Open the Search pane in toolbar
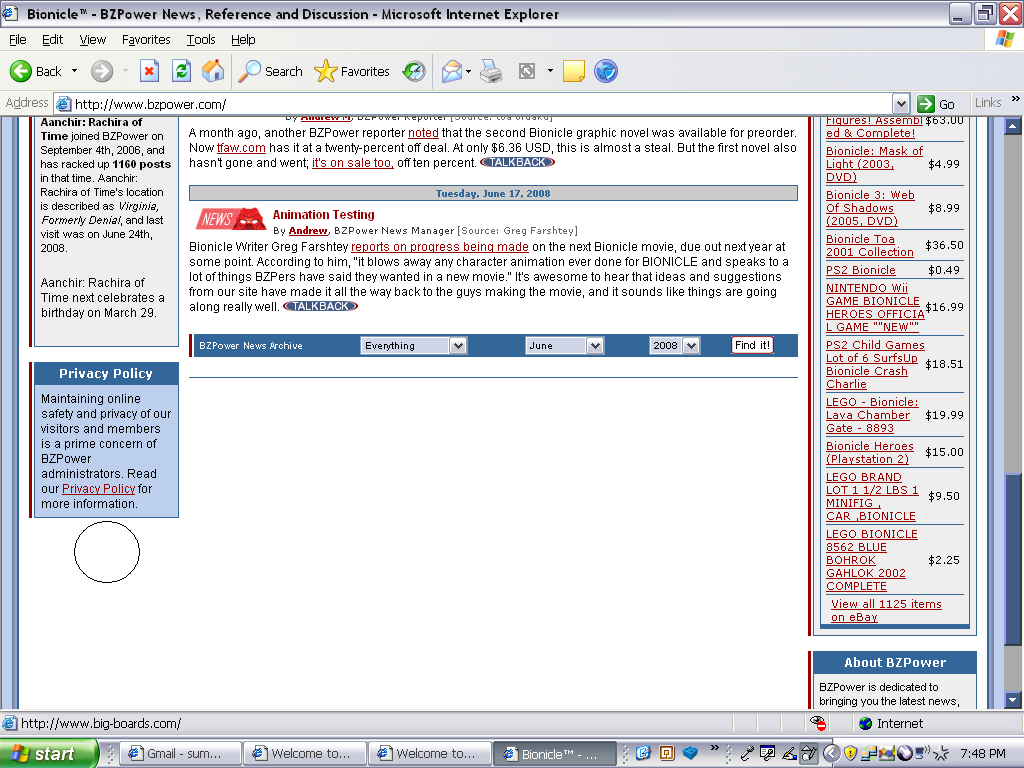 coord(270,71)
